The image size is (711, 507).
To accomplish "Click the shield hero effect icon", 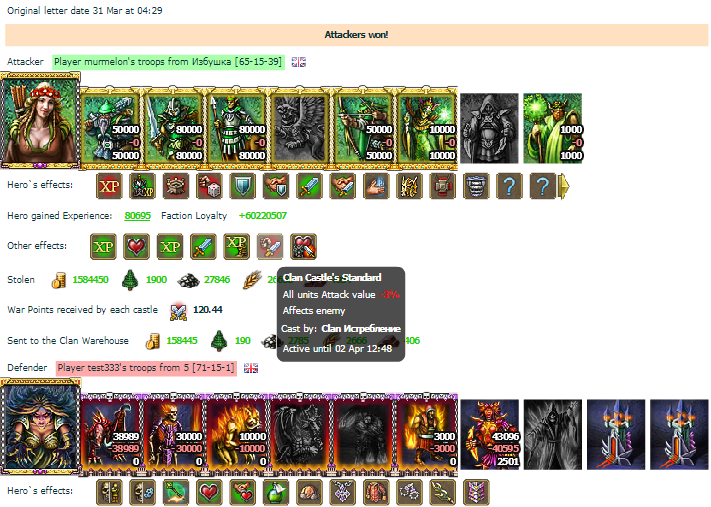I will (x=243, y=186).
